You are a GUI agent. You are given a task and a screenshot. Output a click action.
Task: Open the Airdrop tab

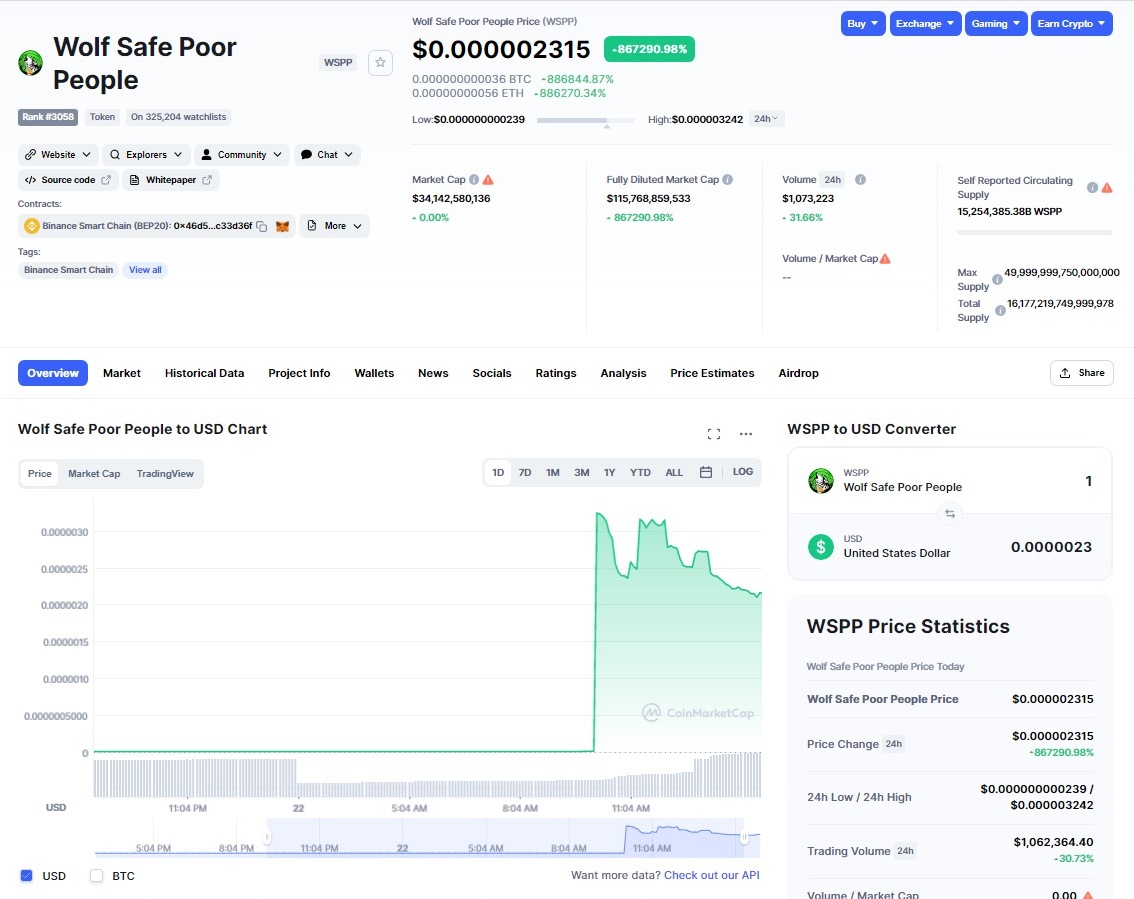[798, 373]
